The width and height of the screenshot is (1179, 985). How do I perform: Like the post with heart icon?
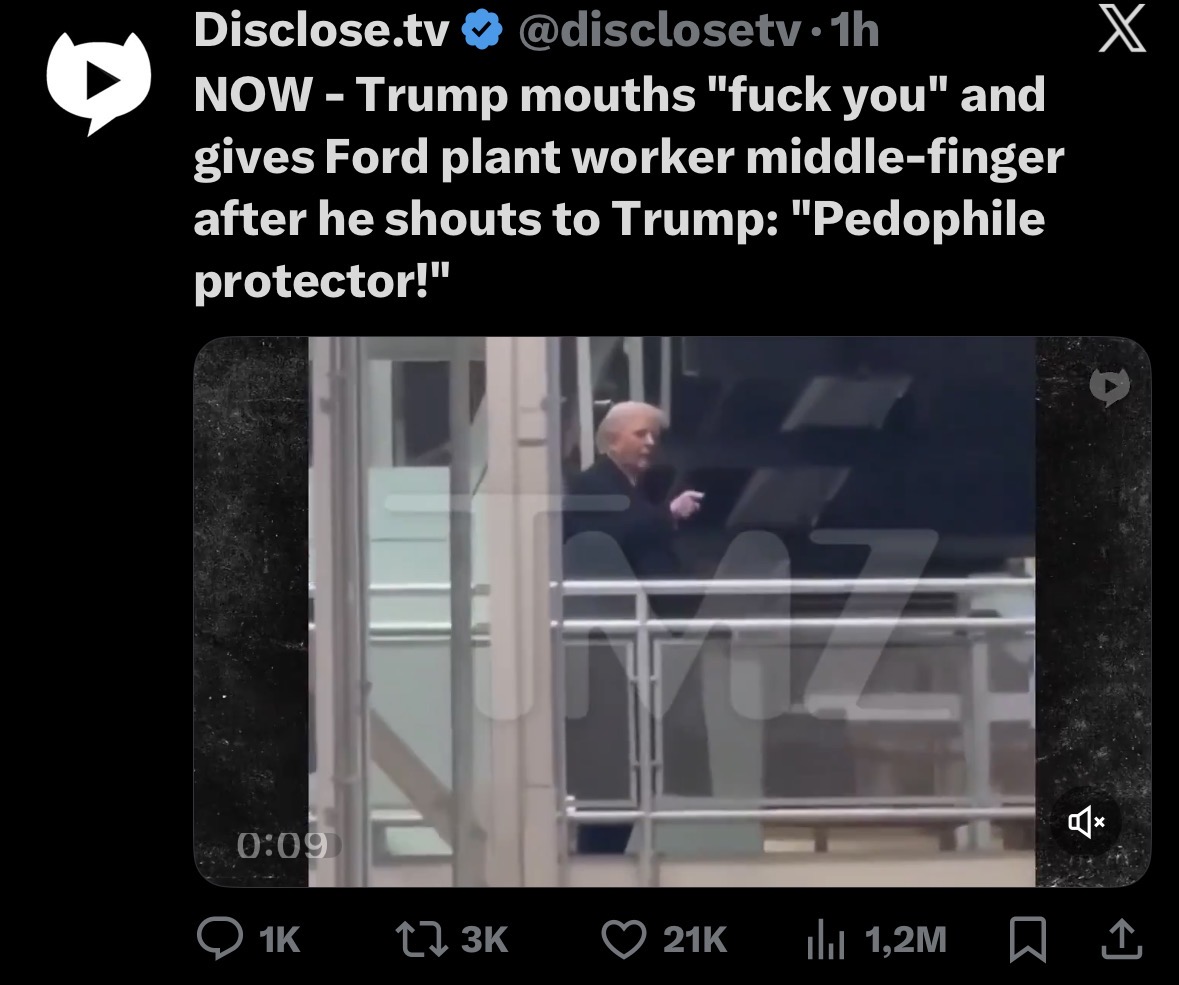coord(623,939)
